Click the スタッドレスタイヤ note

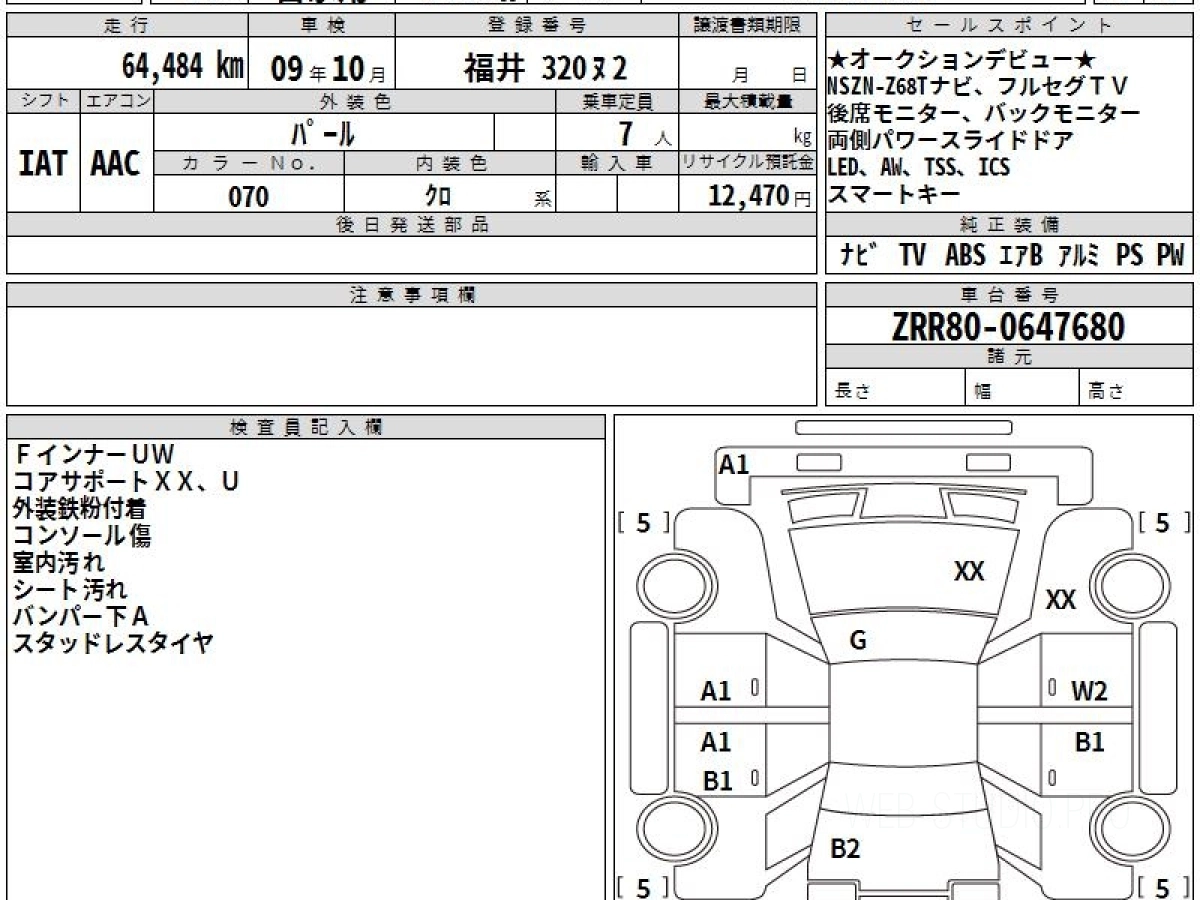click(x=113, y=644)
